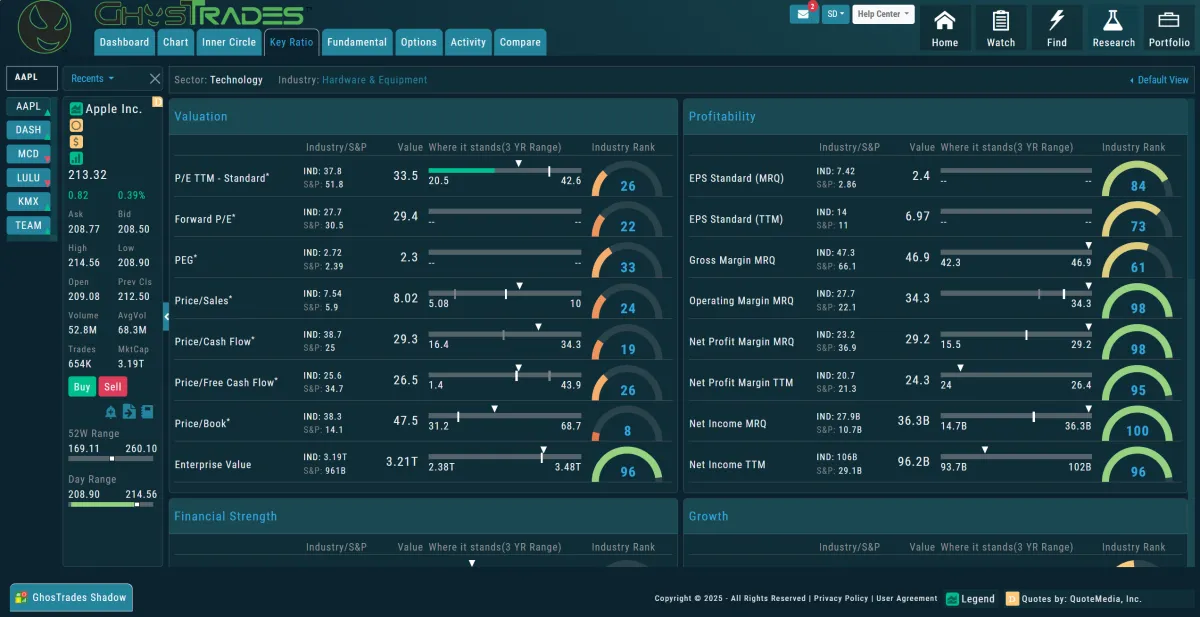
Task: Go to Home in top navigation
Action: (945, 28)
